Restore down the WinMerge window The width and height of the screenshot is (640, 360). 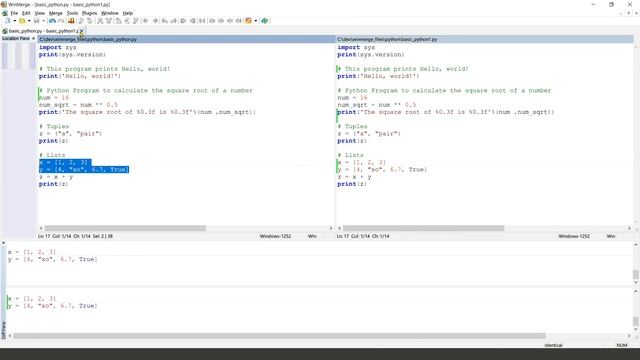(611, 4)
